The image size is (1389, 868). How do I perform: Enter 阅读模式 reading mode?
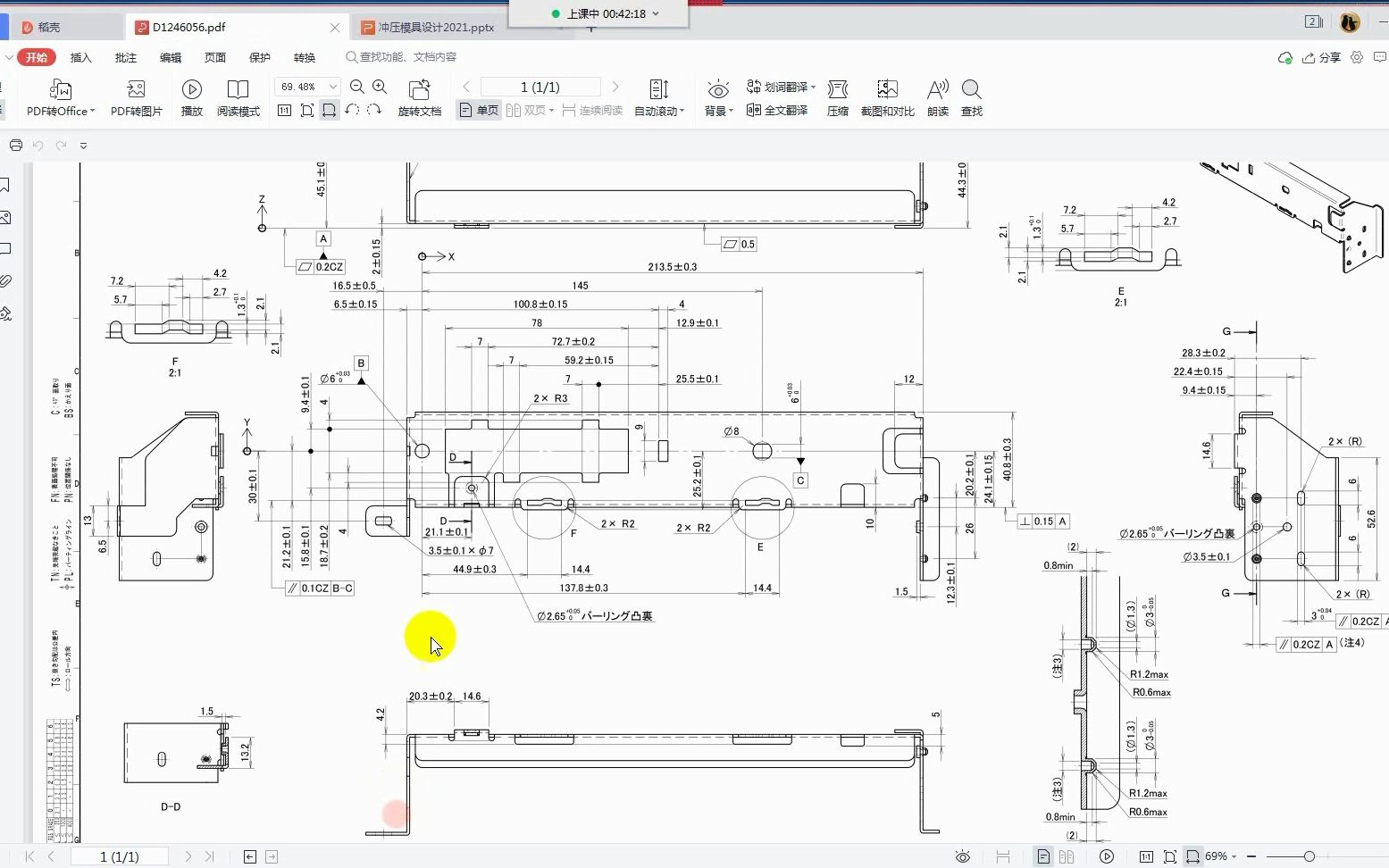[x=238, y=98]
